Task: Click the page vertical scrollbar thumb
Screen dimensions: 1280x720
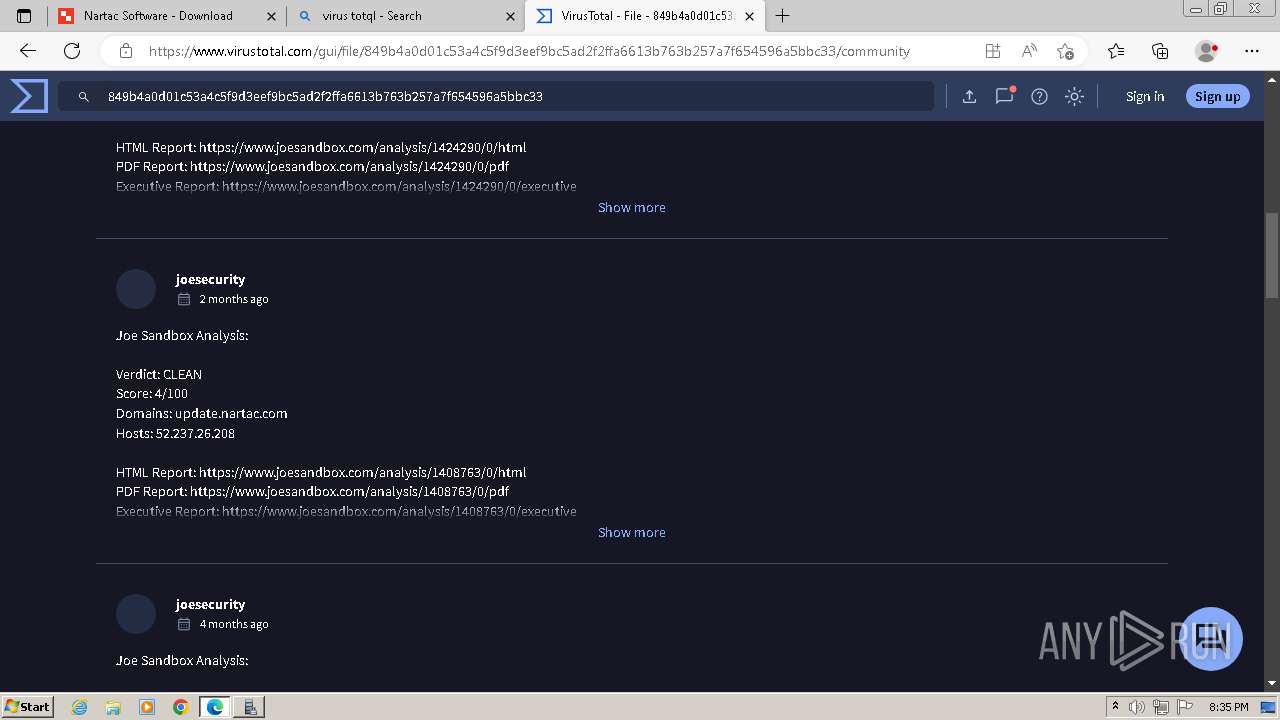Action: tap(1271, 255)
